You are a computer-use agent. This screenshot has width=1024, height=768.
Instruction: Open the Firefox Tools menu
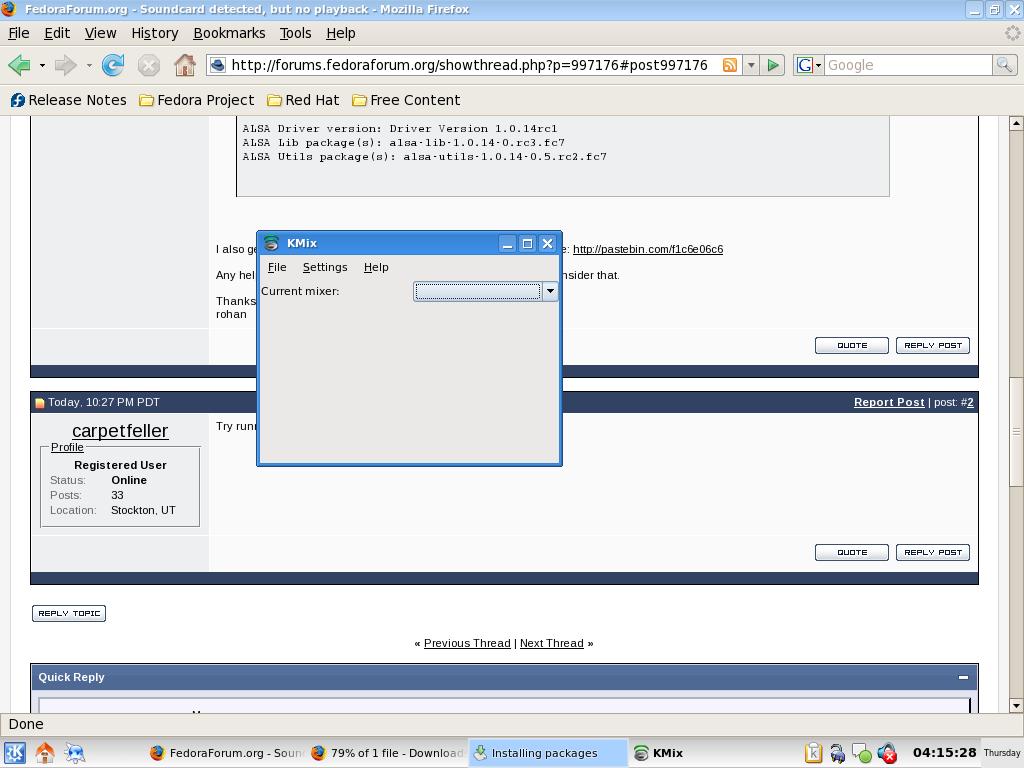coord(295,33)
